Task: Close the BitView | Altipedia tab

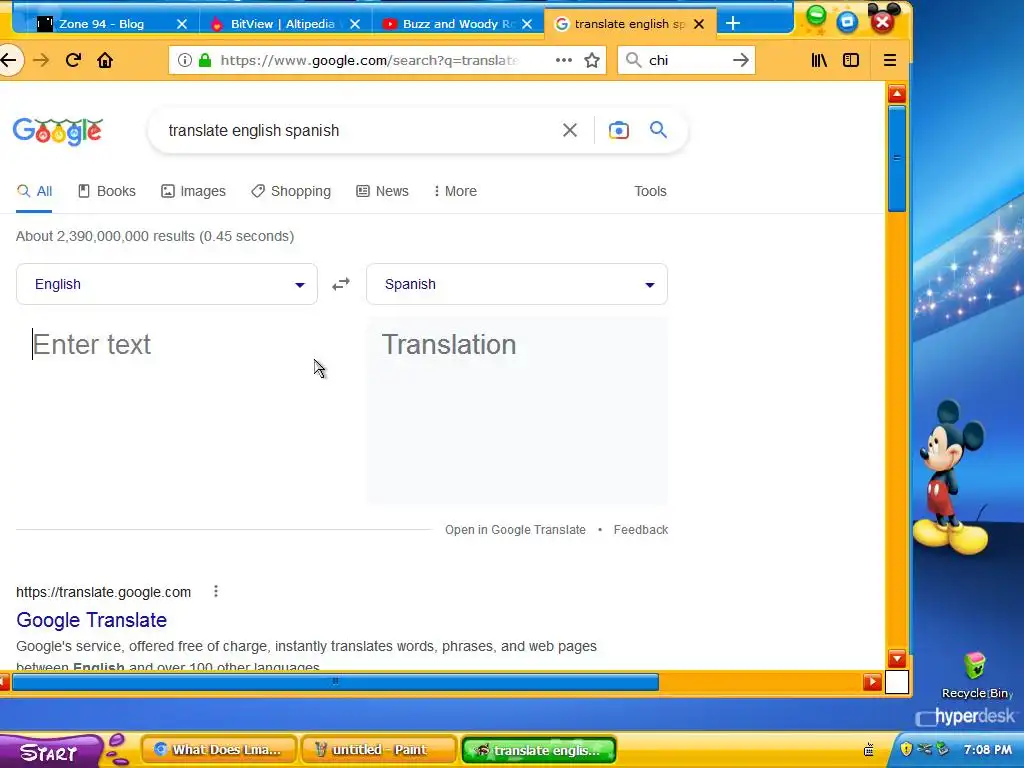Action: point(355,24)
